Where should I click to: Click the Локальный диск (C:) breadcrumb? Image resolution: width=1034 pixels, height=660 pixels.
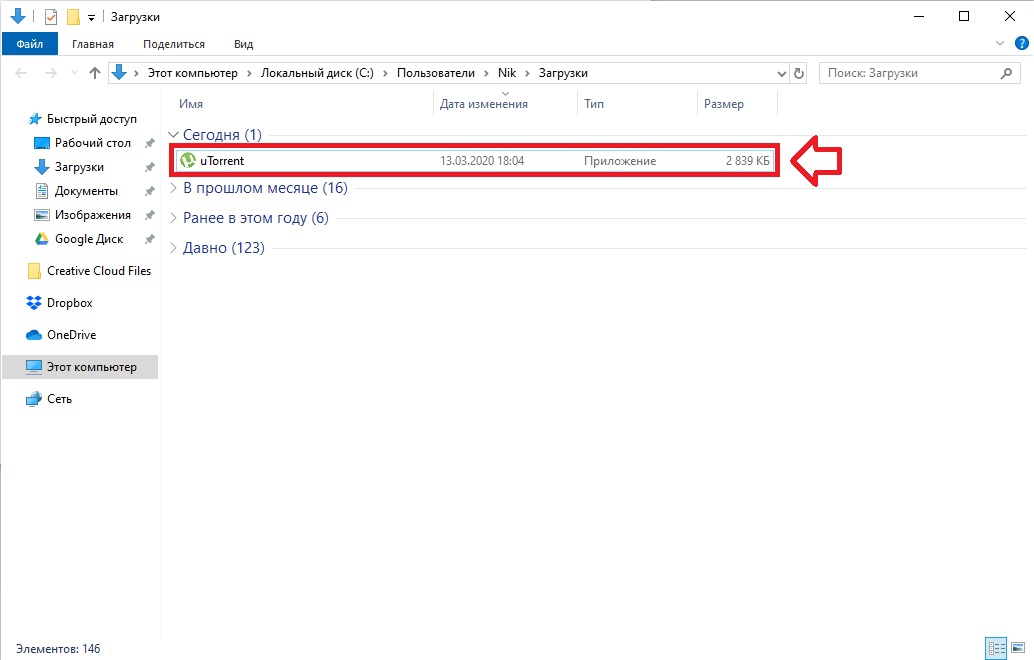(x=317, y=73)
